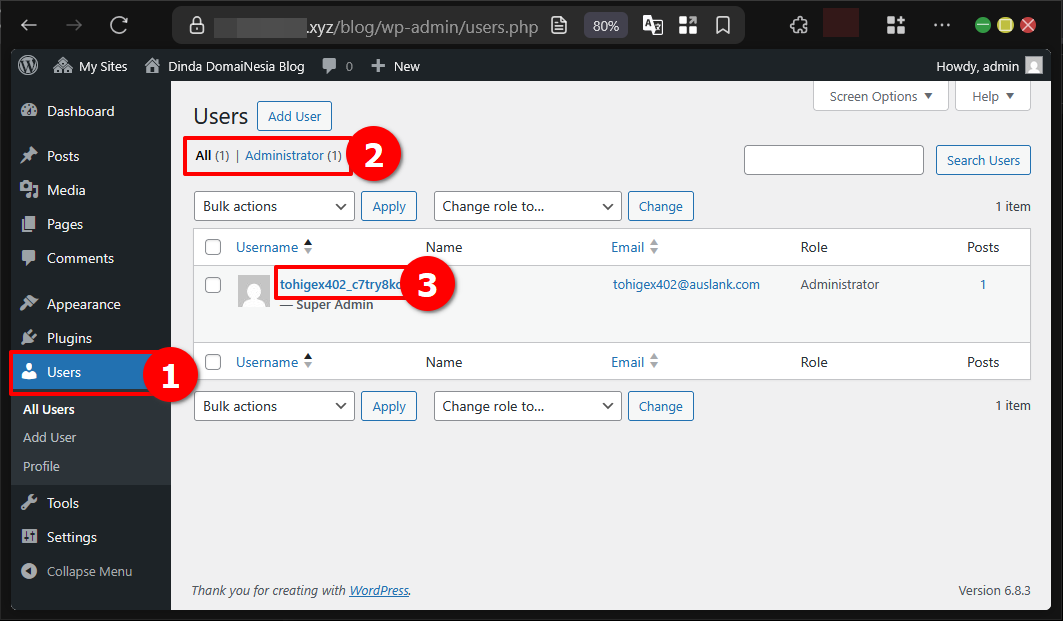
Task: Open the translate page icon
Action: (x=652, y=25)
